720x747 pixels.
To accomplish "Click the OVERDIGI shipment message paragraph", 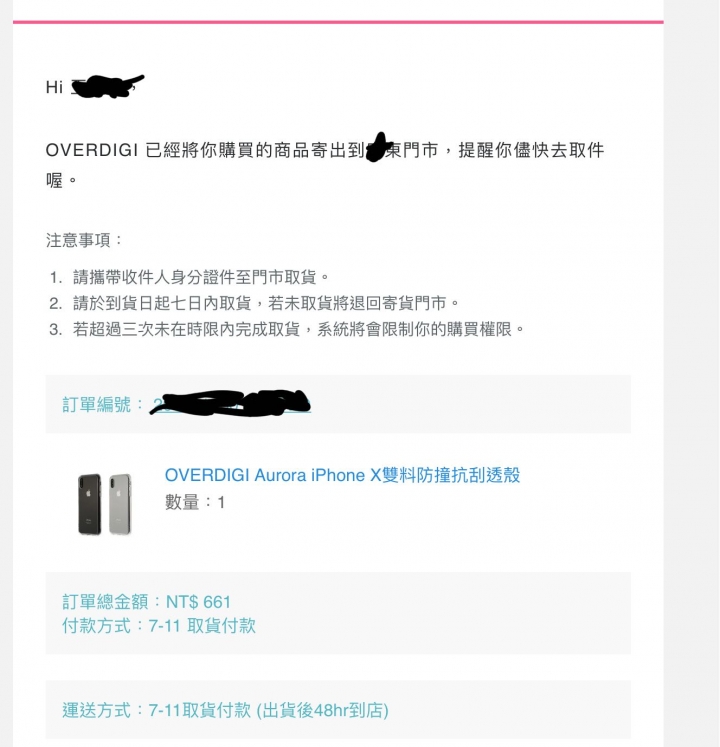I will coord(325,165).
